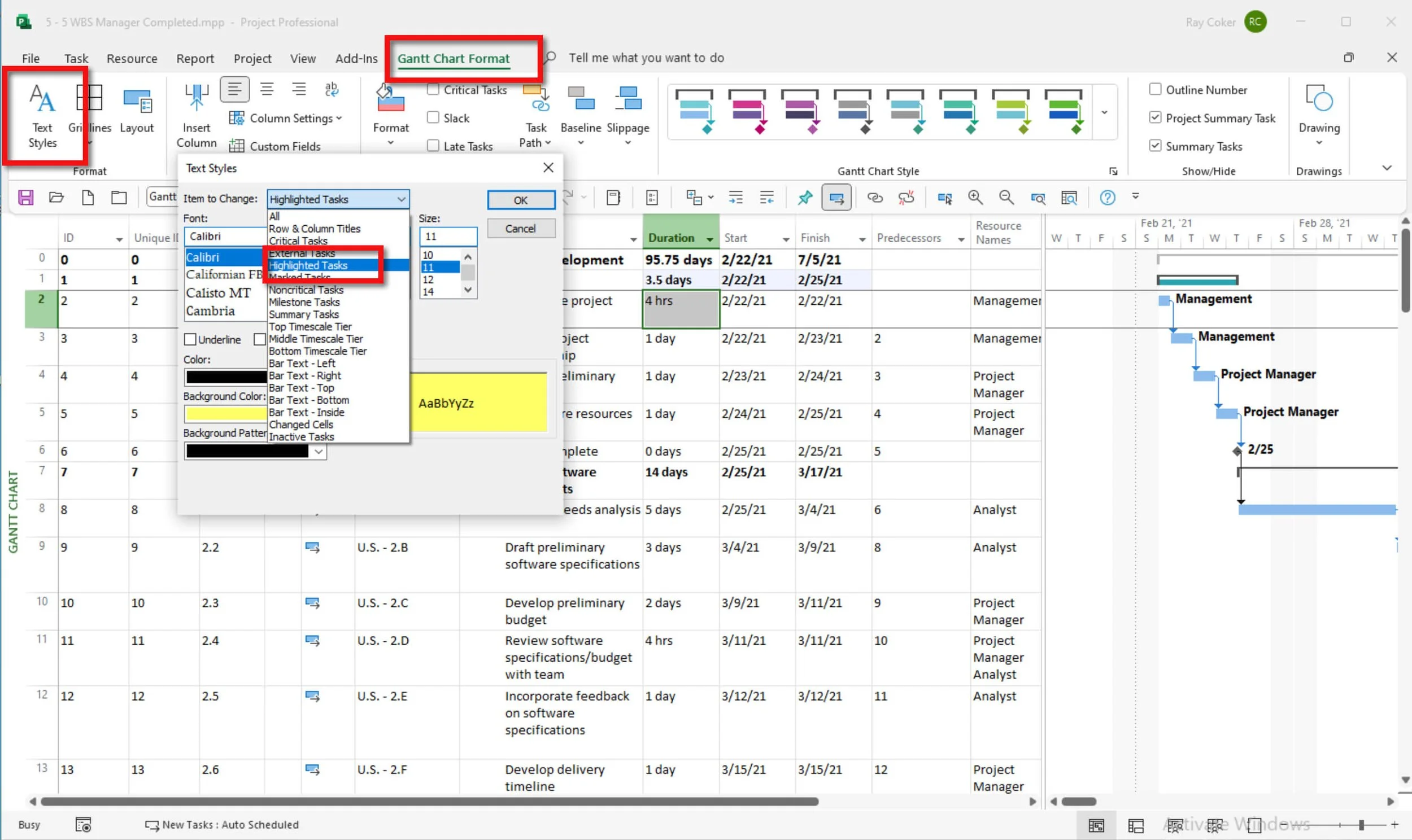1412x840 pixels.
Task: Toggle the Auto Schedule toolbar icon
Action: click(x=836, y=198)
